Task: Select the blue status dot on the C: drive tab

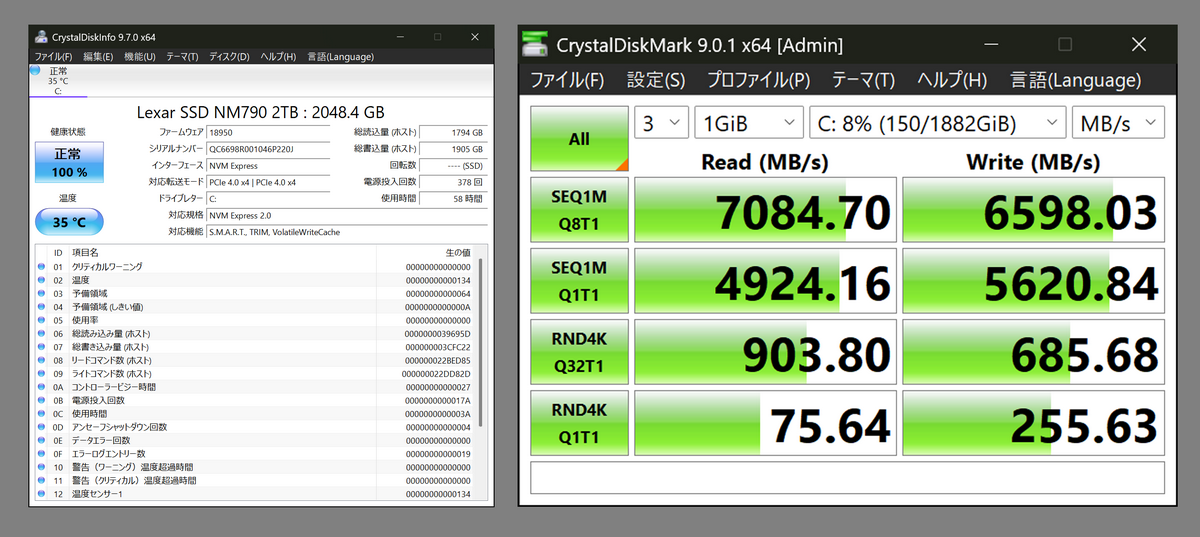Action: [x=35, y=72]
